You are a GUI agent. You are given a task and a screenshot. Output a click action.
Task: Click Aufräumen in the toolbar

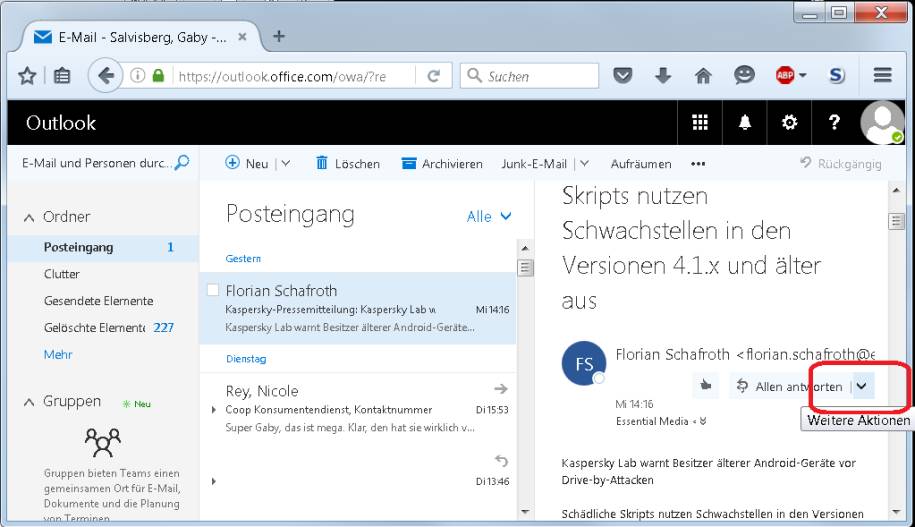641,164
